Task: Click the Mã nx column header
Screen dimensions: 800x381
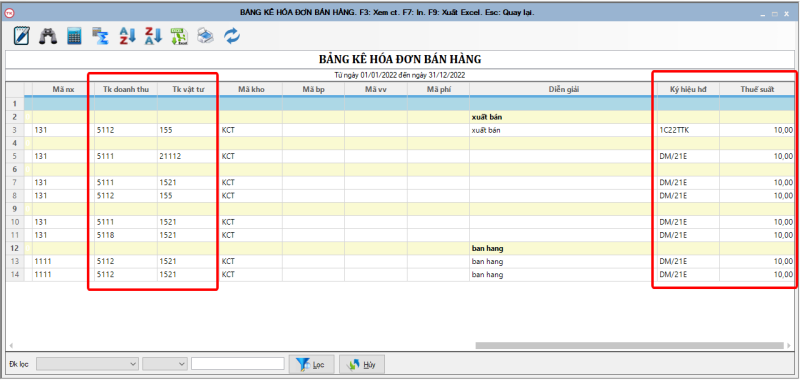Action: pyautogui.click(x=63, y=89)
